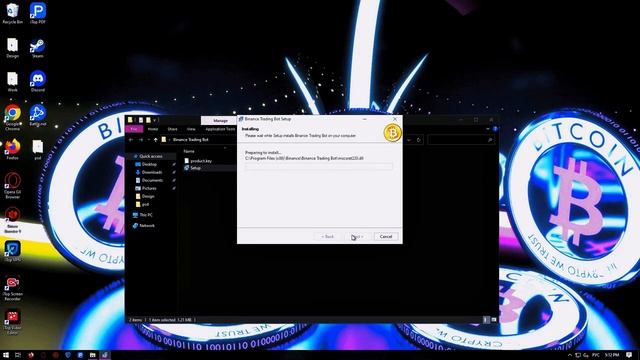
Task: Refresh the File Explorer folder view
Action: 418,140
